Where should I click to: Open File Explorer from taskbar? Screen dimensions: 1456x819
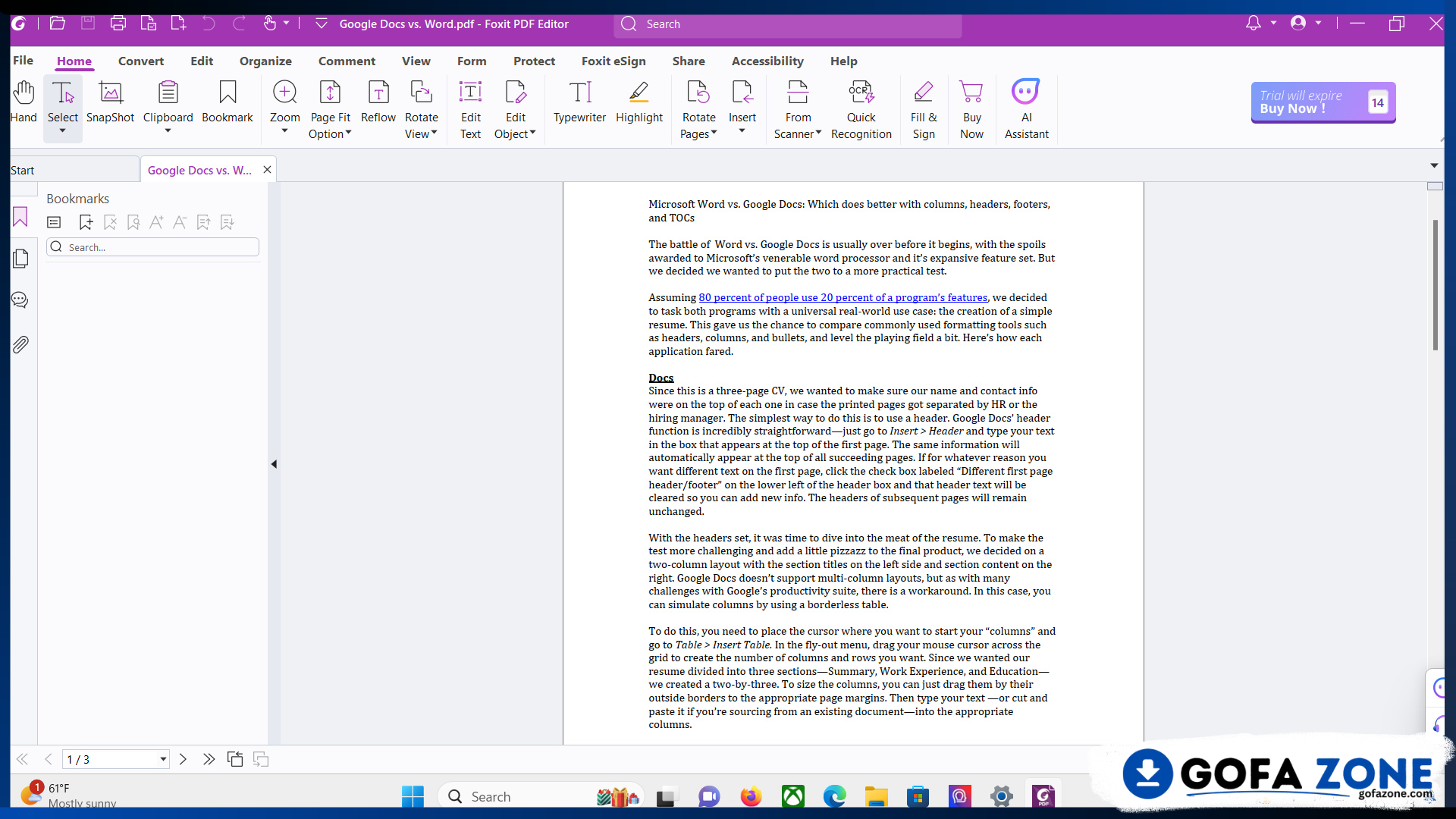(x=876, y=797)
